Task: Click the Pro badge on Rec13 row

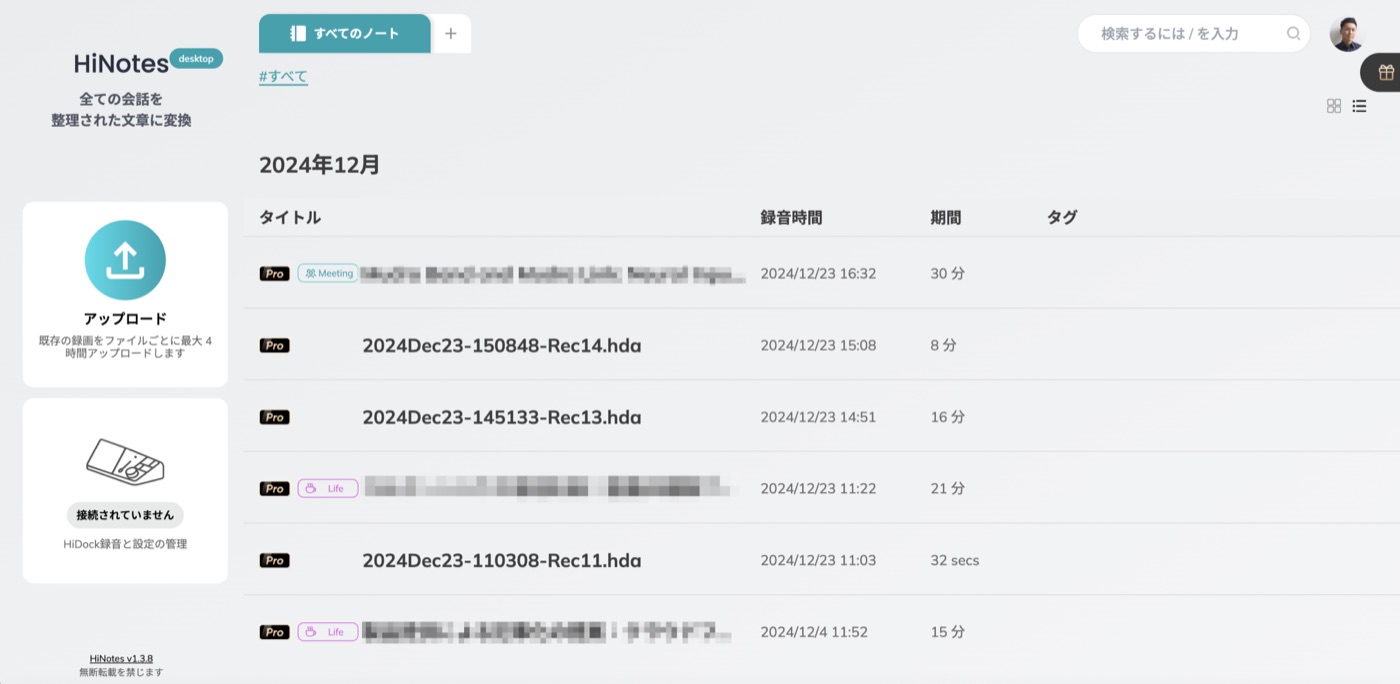Action: point(274,417)
